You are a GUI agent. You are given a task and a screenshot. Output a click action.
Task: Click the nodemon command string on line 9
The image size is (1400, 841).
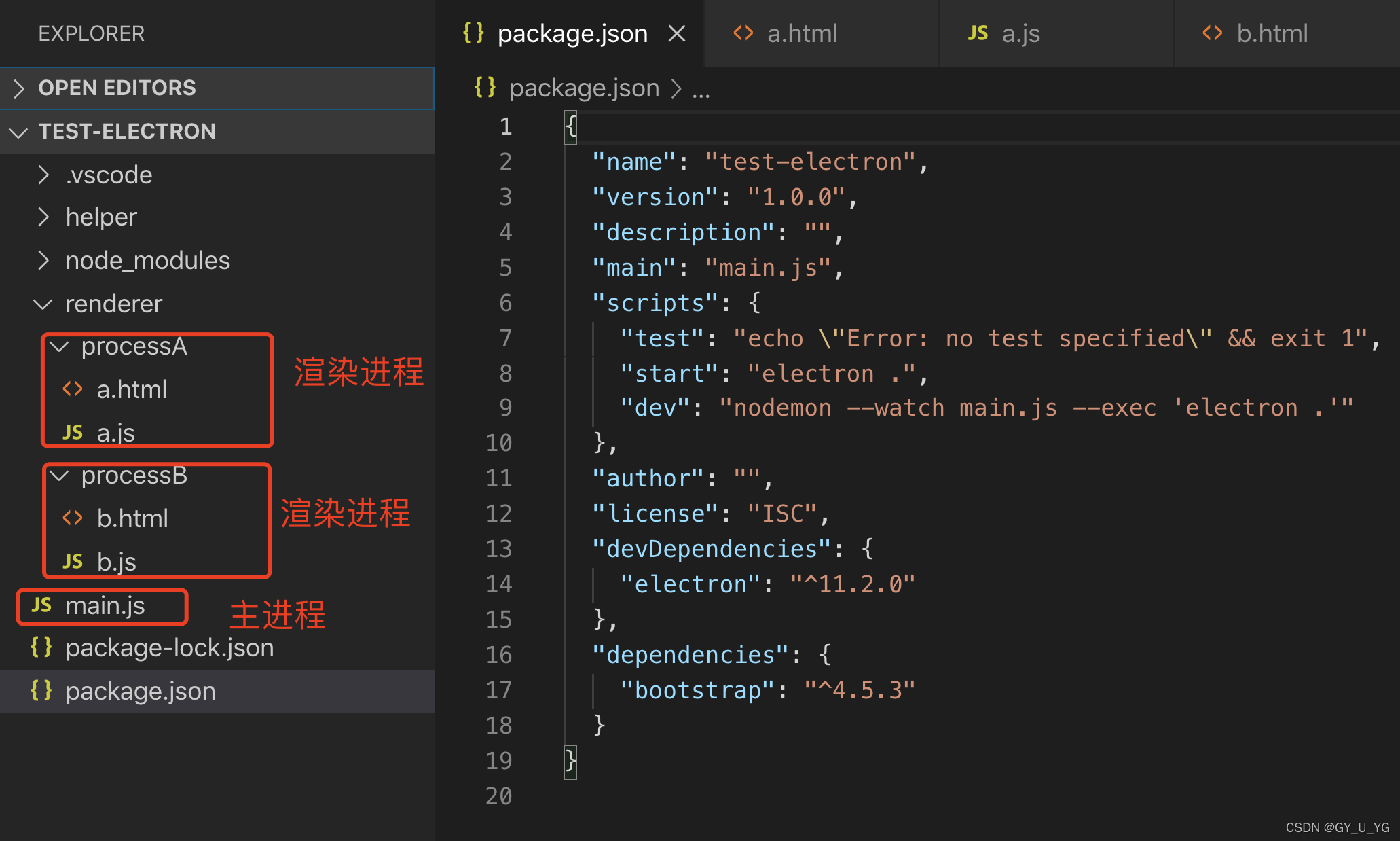point(1037,408)
